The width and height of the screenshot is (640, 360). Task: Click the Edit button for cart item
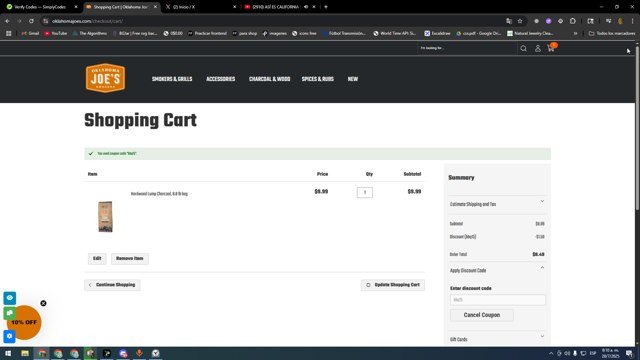pyautogui.click(x=97, y=258)
